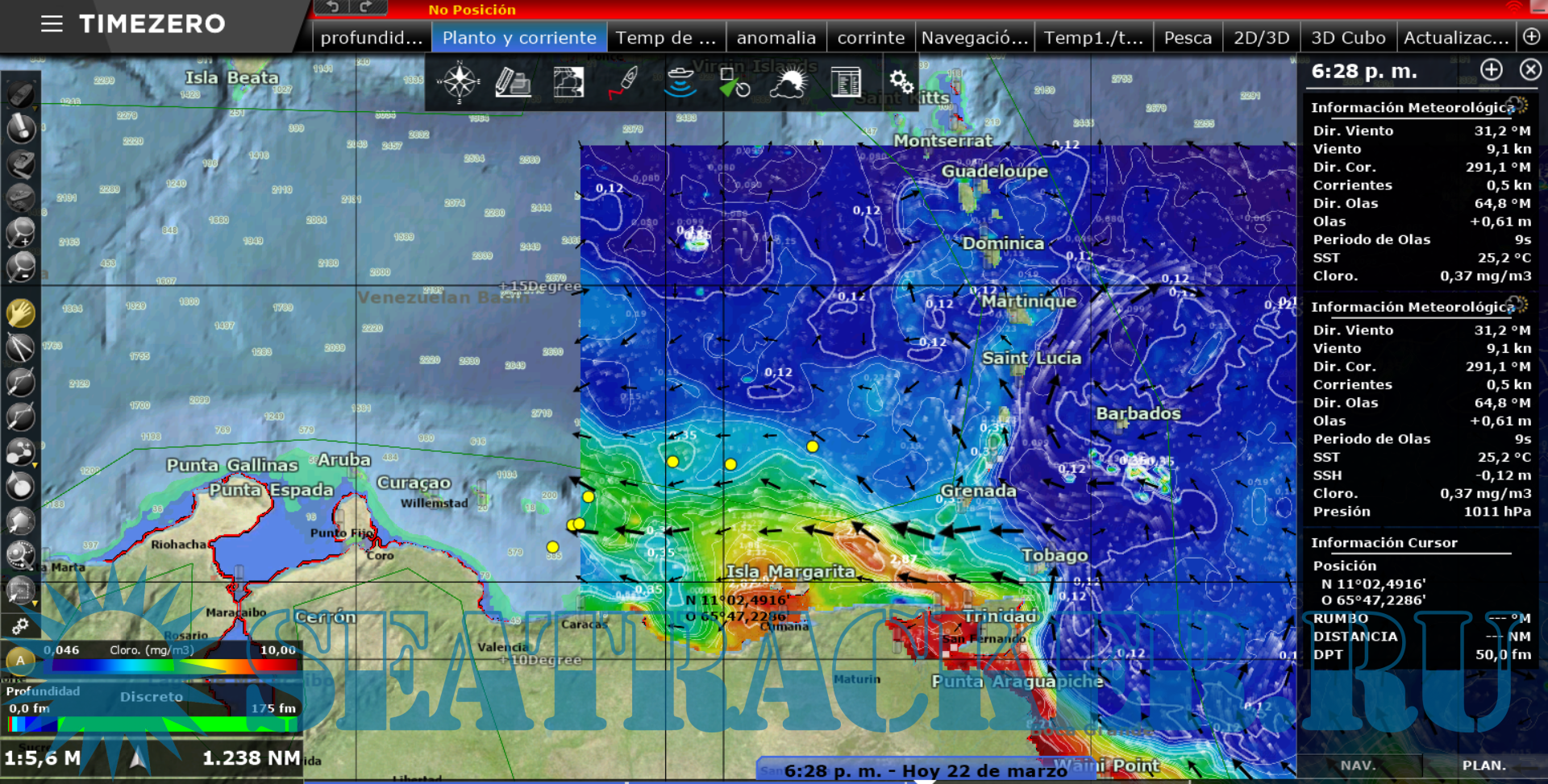The width and height of the screenshot is (1548, 784).
Task: Expand the add-data plus button beside time
Action: tap(1492, 70)
